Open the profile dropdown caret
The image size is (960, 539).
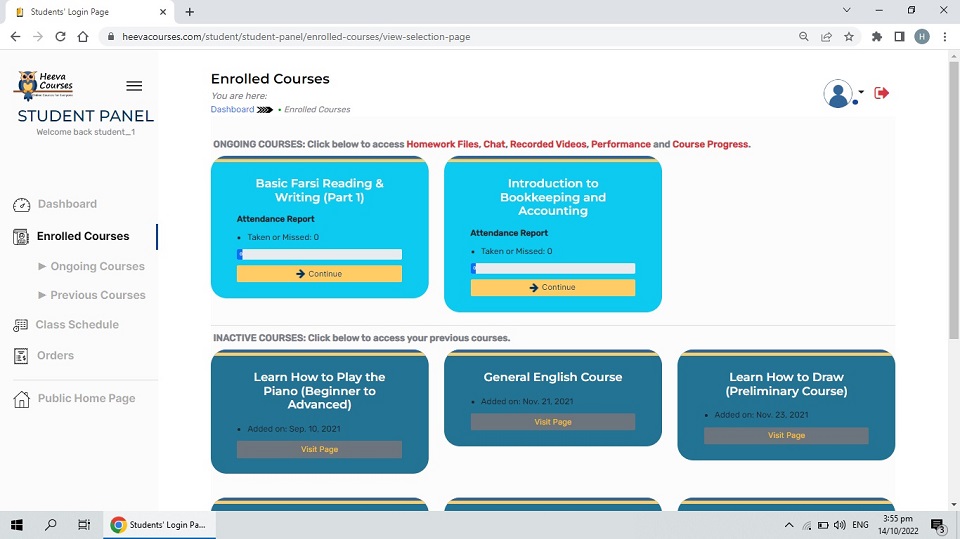click(x=861, y=92)
